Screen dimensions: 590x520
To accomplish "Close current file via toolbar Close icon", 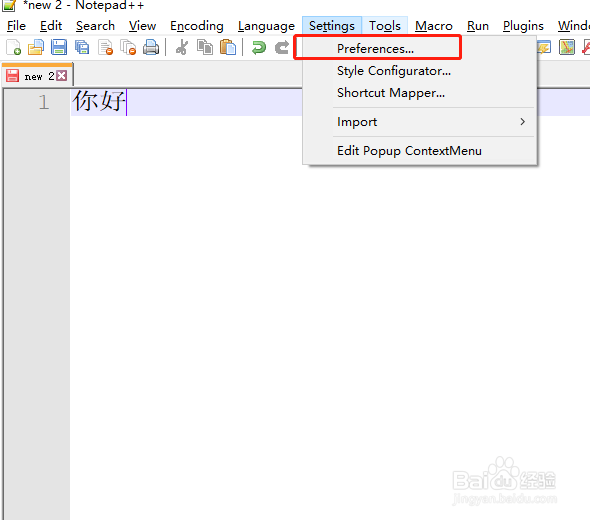I will [105, 47].
